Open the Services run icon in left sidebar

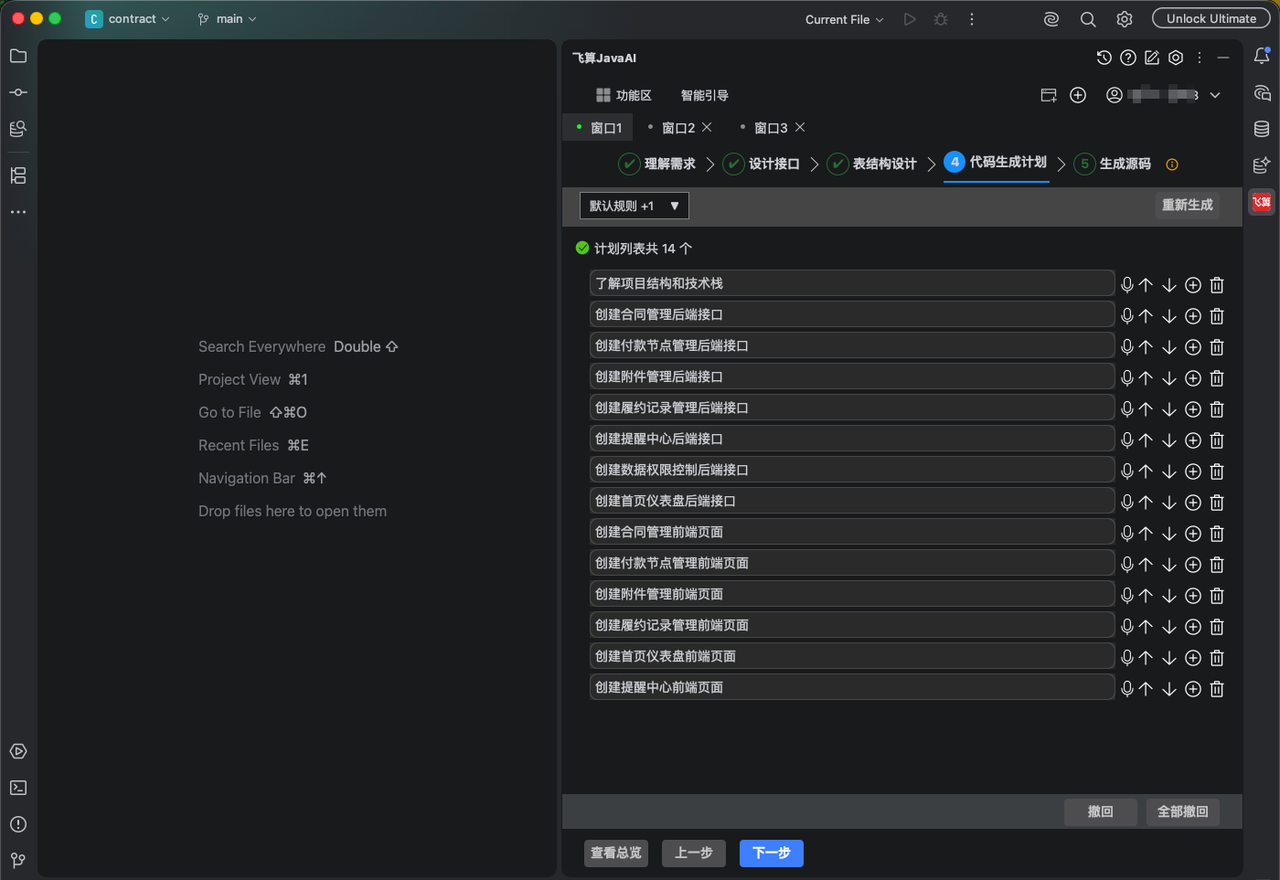(18, 751)
